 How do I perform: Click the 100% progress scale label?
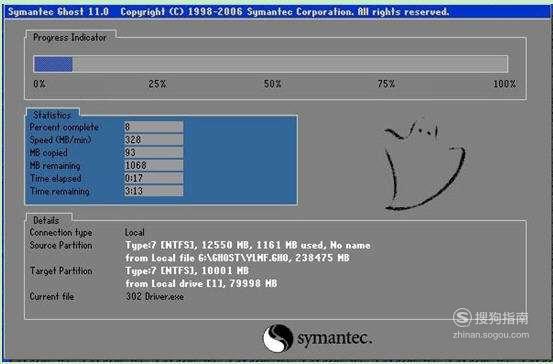coord(505,84)
